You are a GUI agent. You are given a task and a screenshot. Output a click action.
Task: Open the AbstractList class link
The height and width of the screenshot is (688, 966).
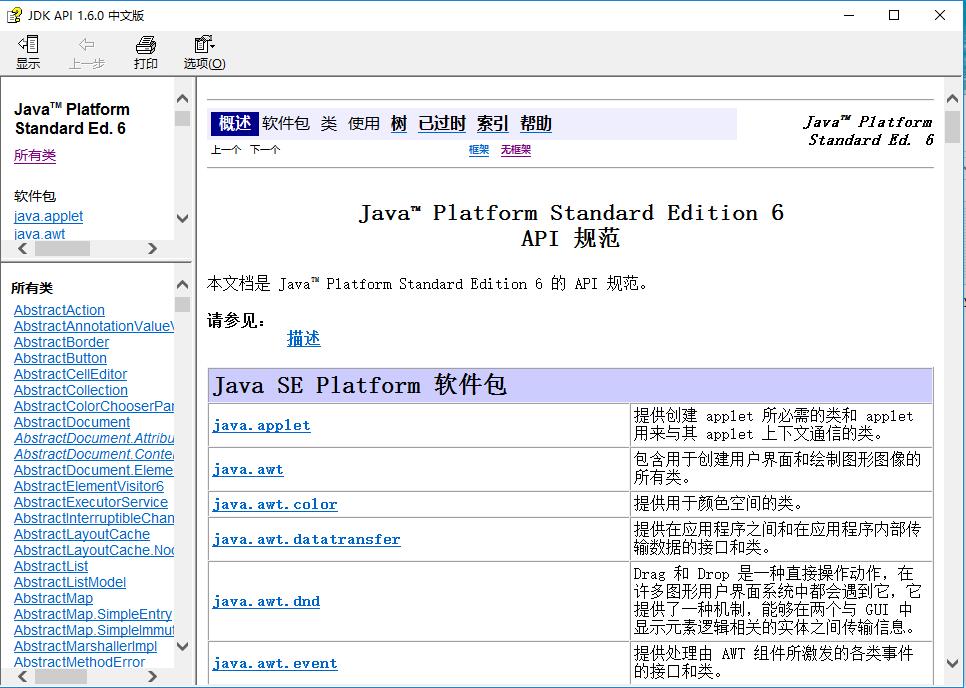point(51,566)
